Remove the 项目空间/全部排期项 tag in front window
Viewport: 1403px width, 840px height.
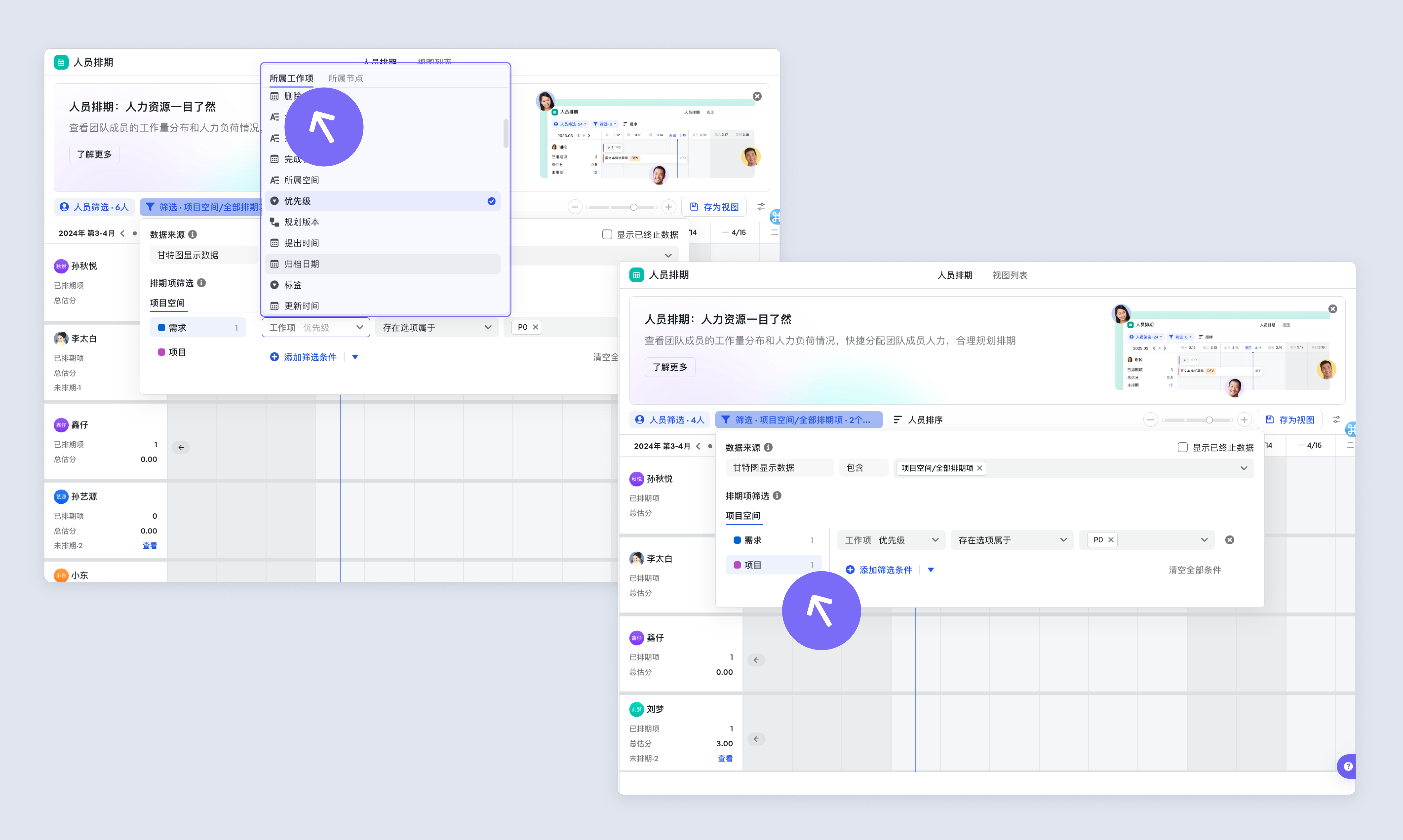979,468
